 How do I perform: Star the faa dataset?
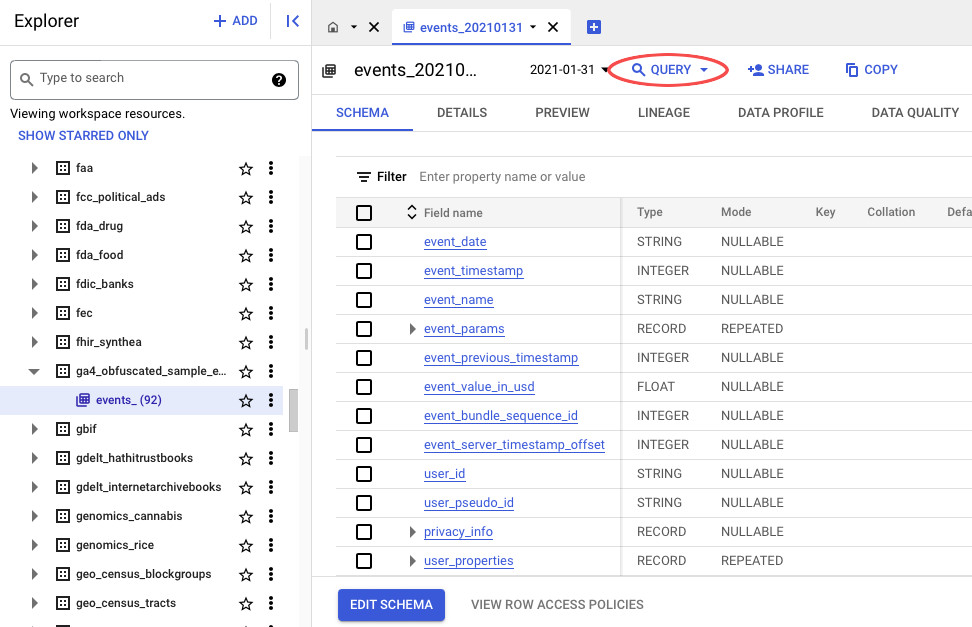click(x=246, y=168)
